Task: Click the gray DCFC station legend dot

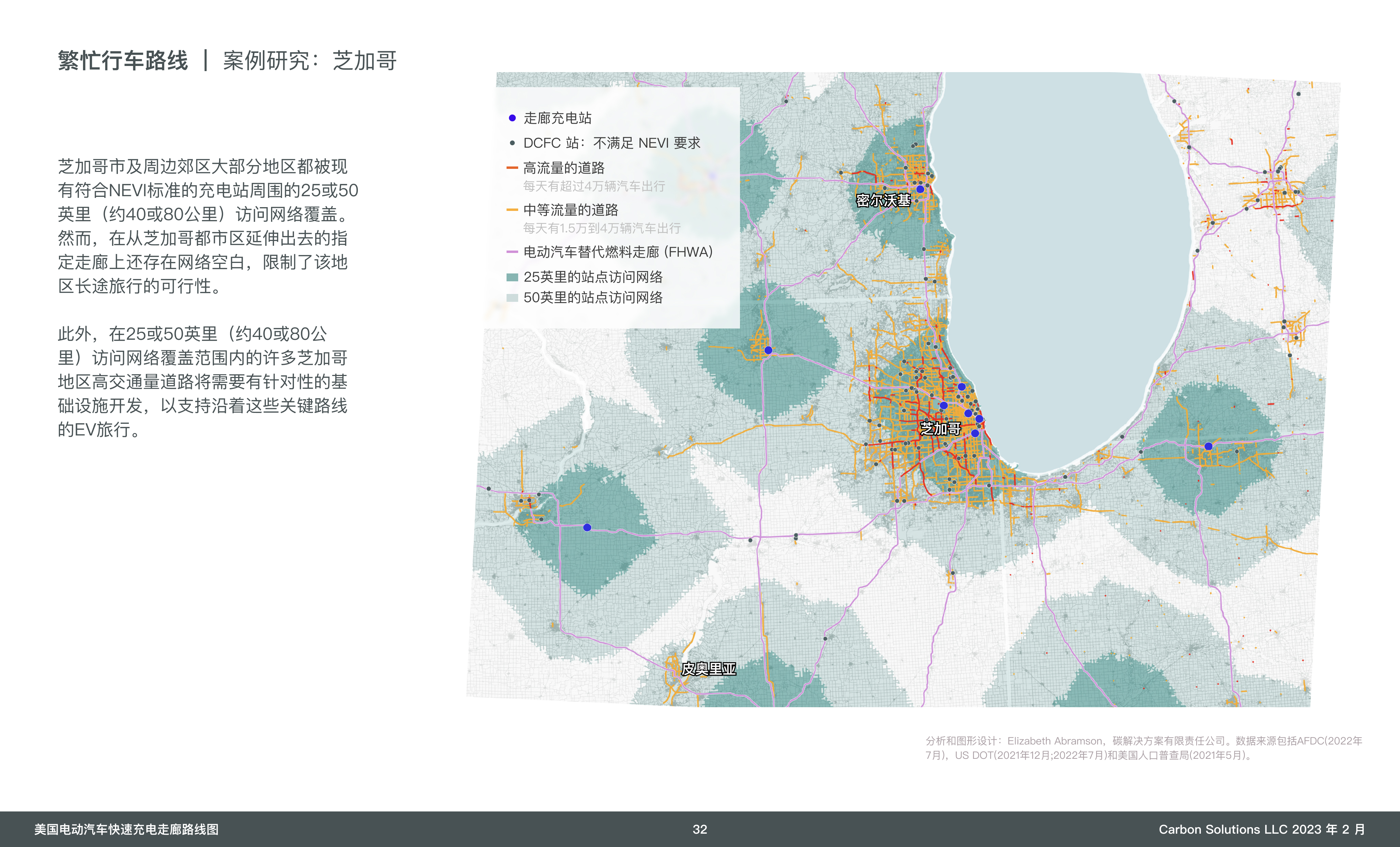Action: tap(512, 143)
